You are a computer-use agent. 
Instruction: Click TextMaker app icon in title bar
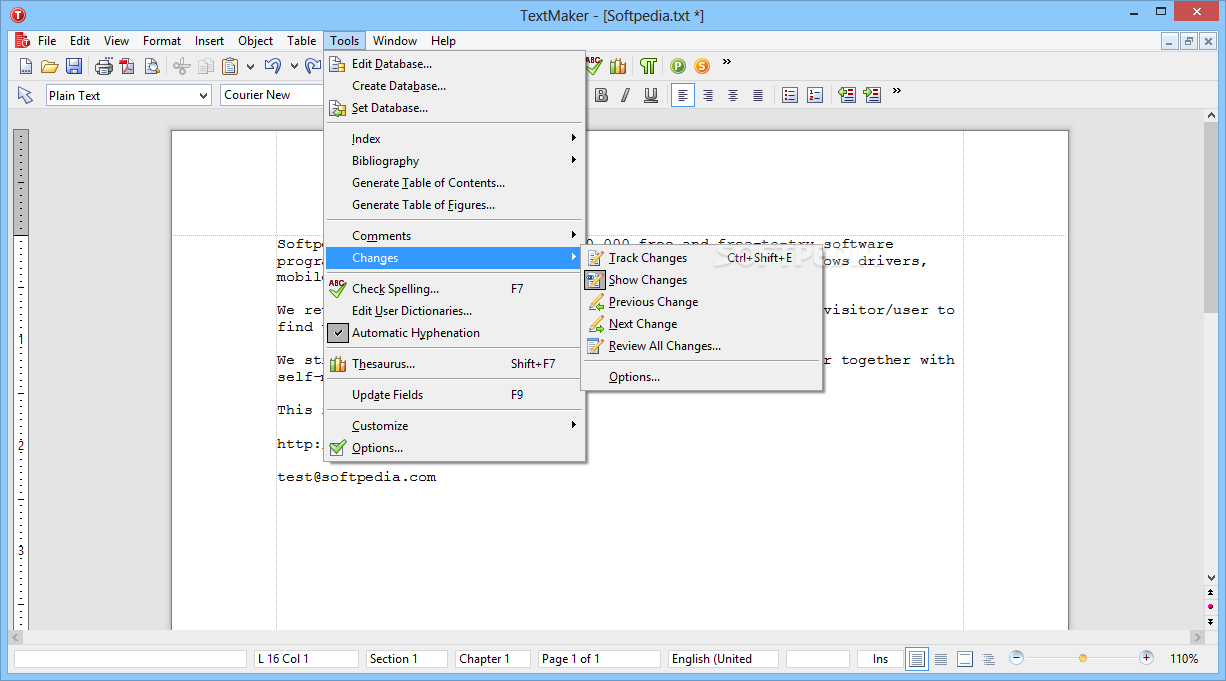pyautogui.click(x=17, y=14)
